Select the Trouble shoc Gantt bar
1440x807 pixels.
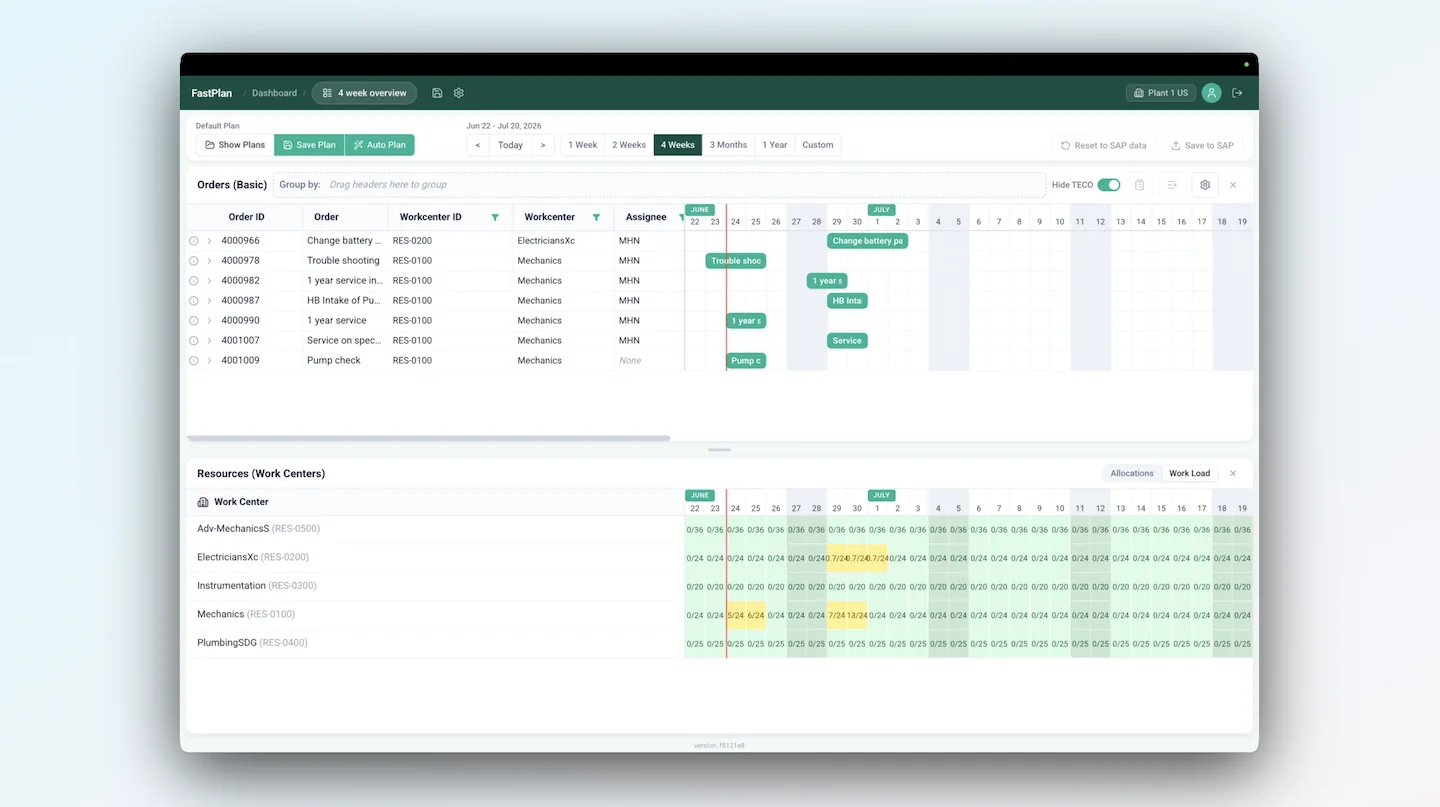[x=736, y=261]
